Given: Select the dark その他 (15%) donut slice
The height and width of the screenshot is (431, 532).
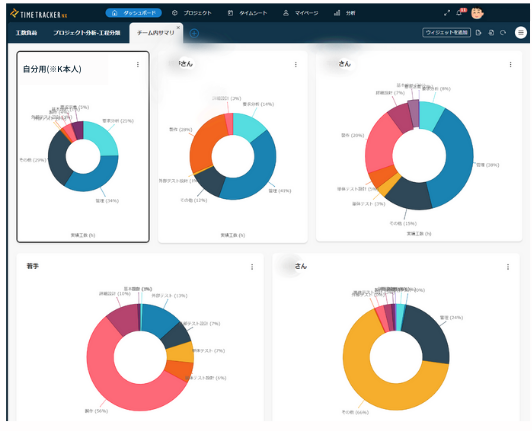Looking at the screenshot, I should [x=411, y=195].
